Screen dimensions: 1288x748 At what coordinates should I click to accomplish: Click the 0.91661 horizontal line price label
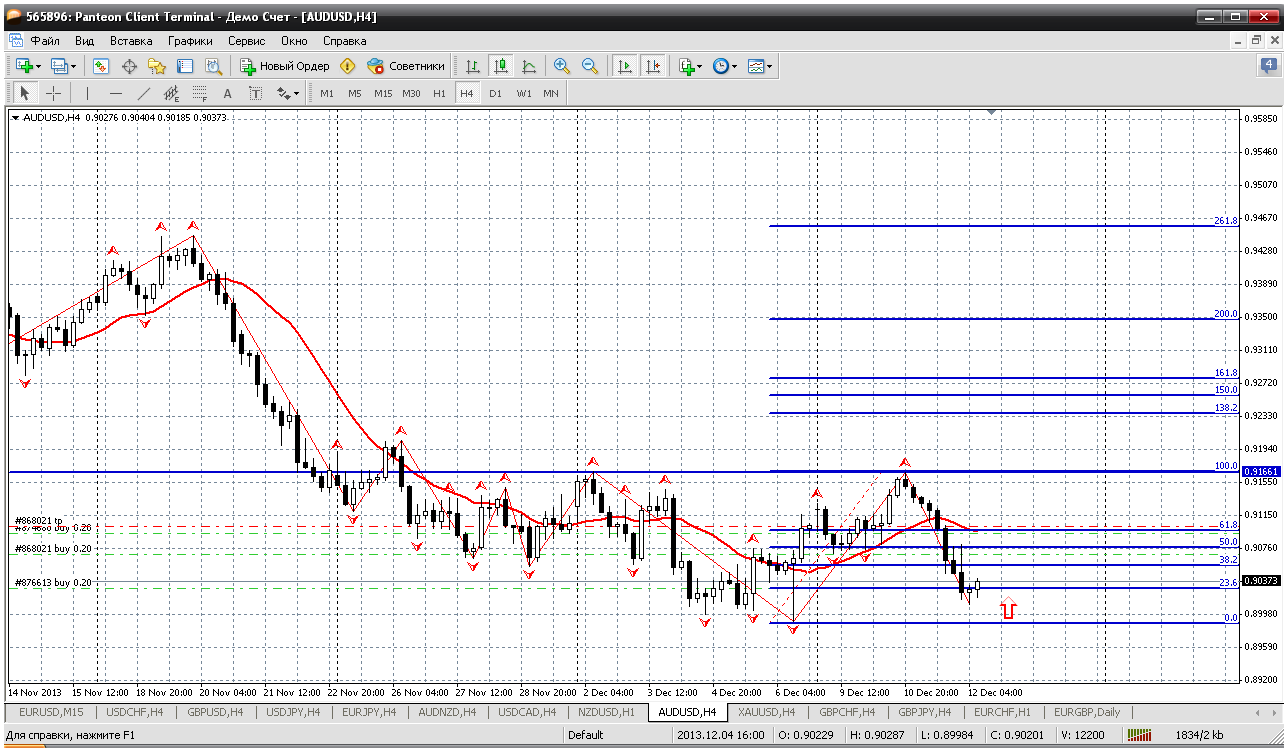click(x=1262, y=471)
